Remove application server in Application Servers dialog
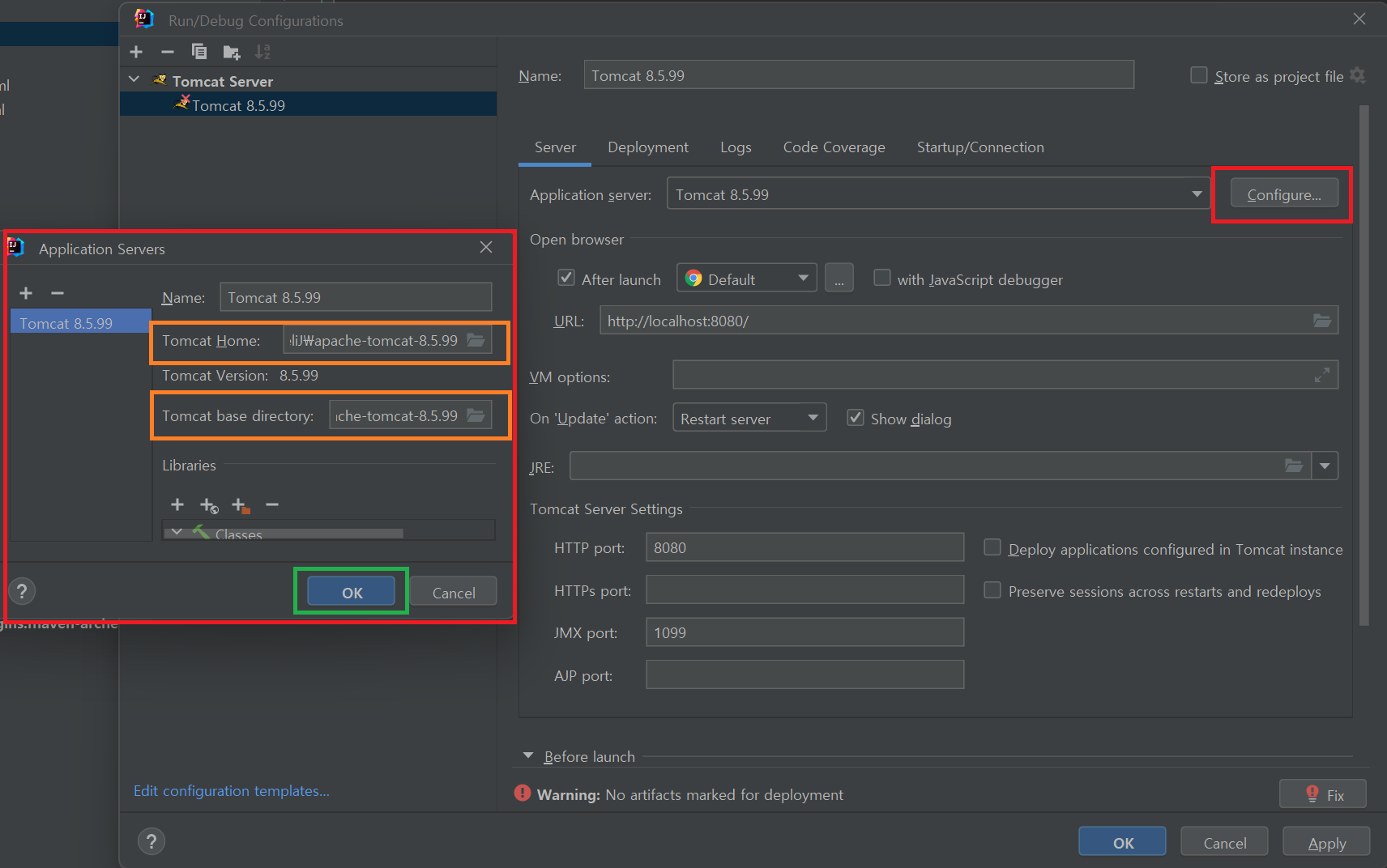The image size is (1387, 868). 58,293
